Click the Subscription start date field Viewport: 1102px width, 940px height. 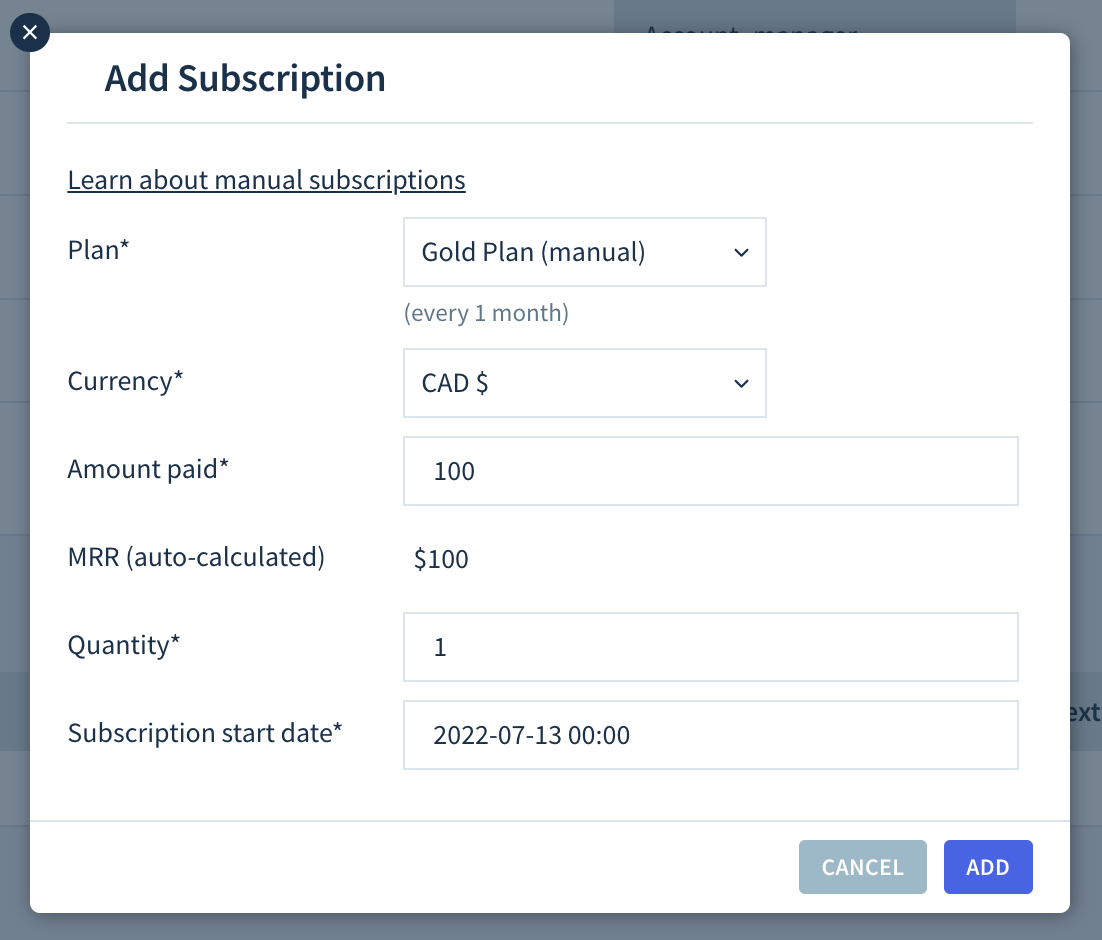point(711,735)
